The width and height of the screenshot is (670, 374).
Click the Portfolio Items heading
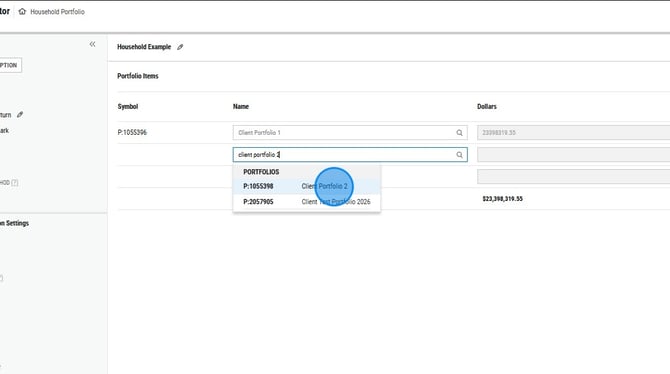tap(138, 76)
